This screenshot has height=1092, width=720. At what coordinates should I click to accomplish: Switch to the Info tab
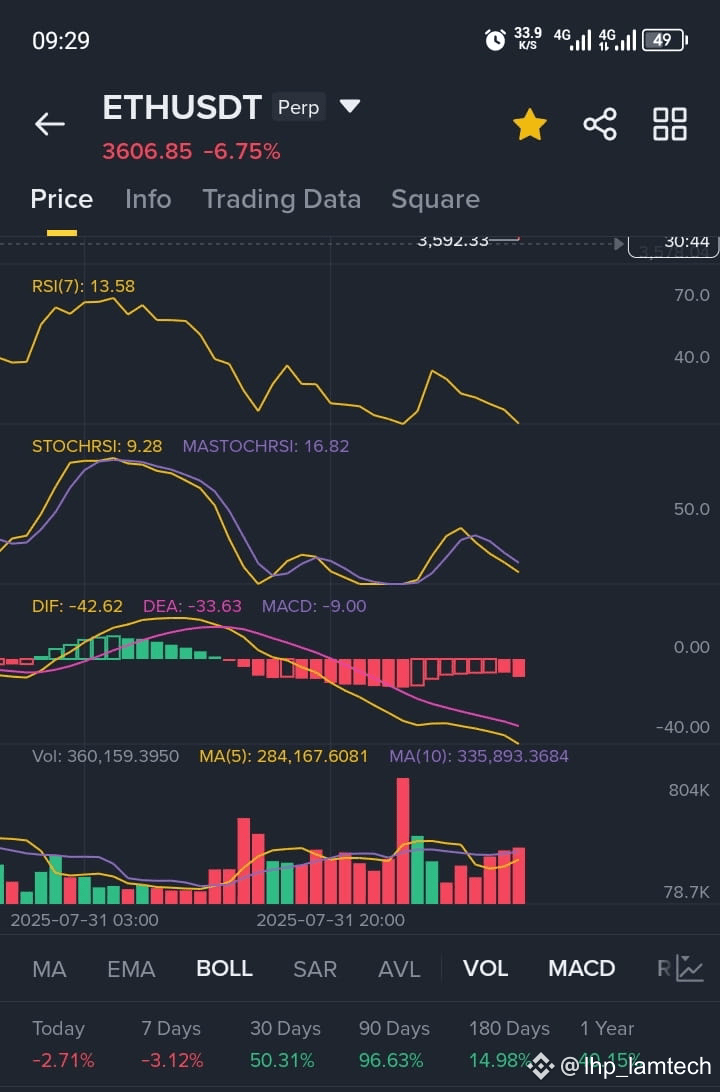tap(148, 199)
